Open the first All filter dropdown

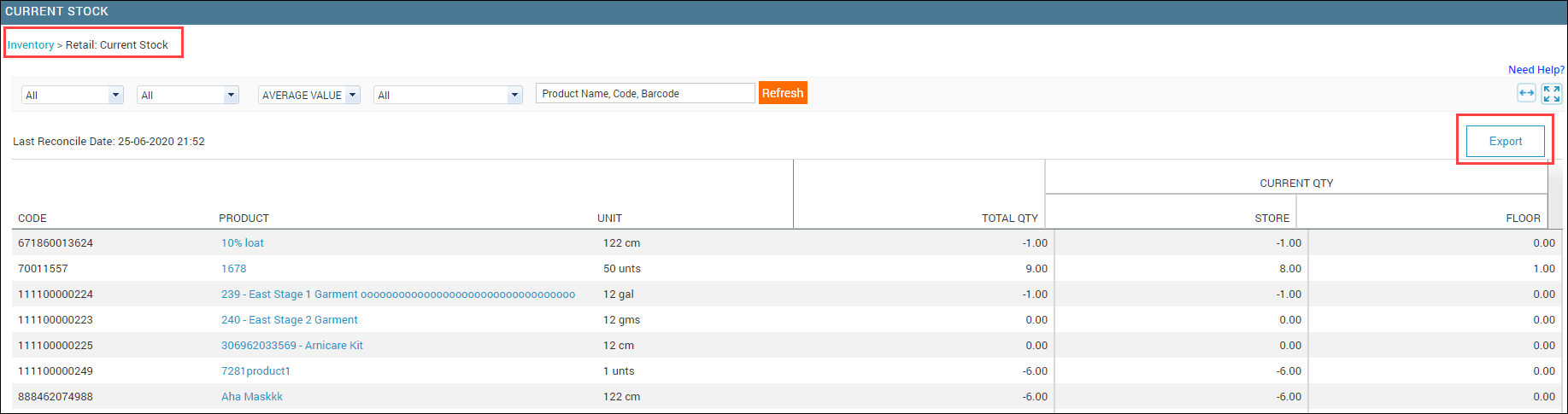pyautogui.click(x=73, y=95)
